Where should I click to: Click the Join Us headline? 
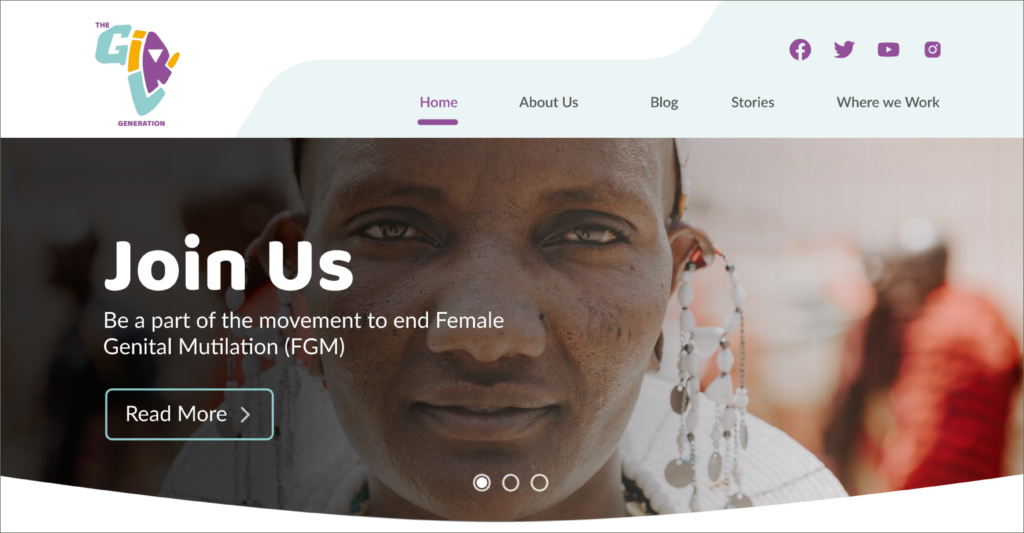coord(228,265)
